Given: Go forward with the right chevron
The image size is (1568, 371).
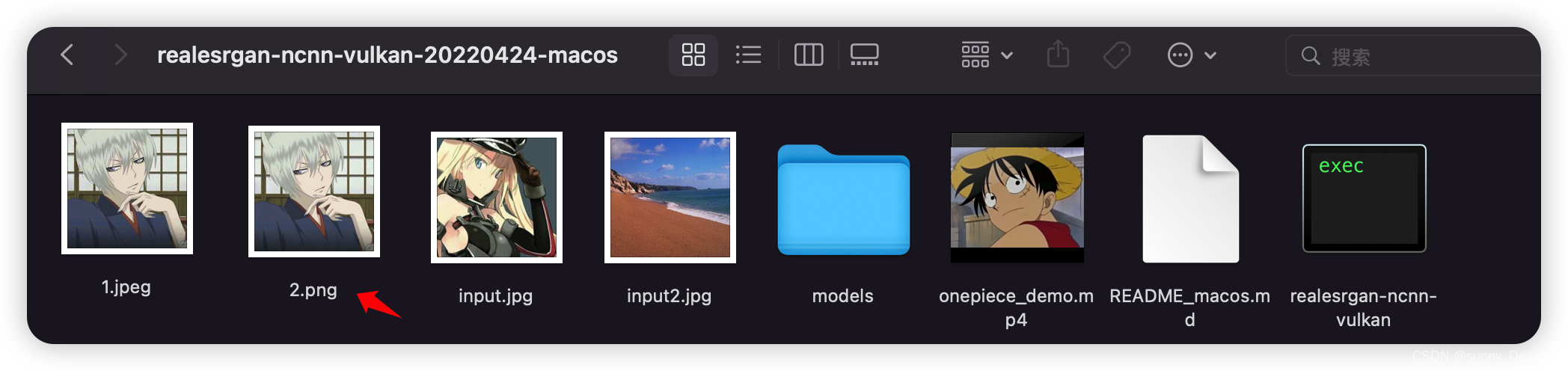Looking at the screenshot, I should [x=120, y=55].
